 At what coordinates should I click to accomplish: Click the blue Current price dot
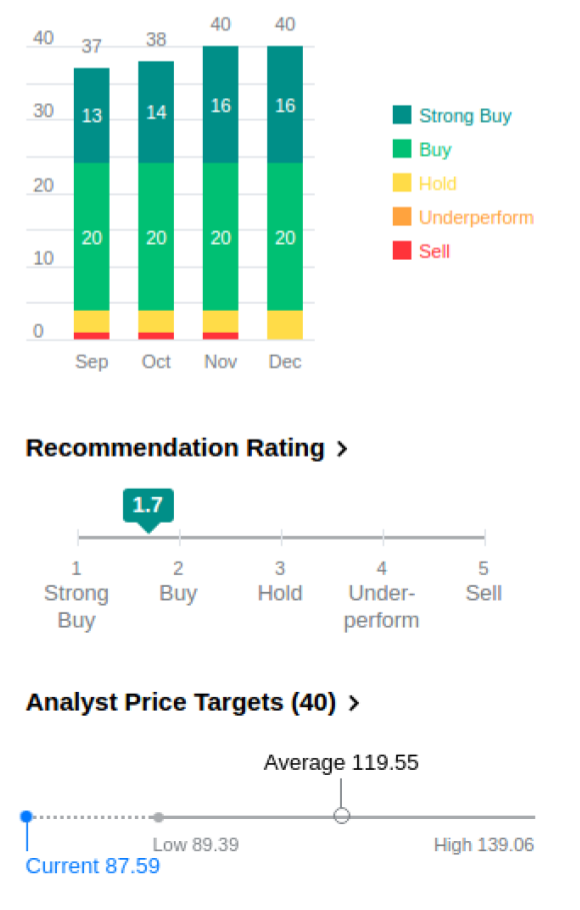pos(26,817)
